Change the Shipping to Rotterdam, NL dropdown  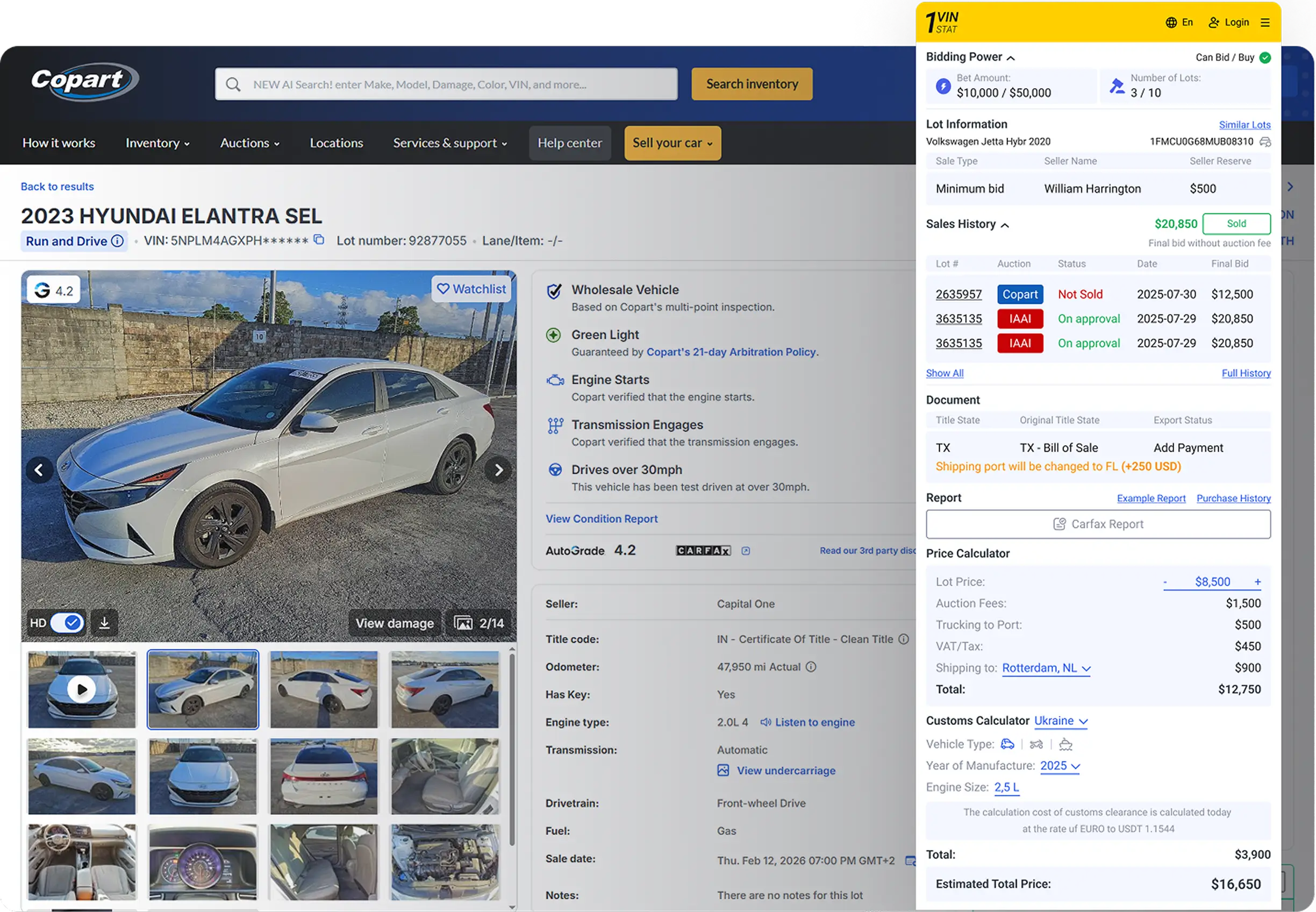coord(1046,668)
